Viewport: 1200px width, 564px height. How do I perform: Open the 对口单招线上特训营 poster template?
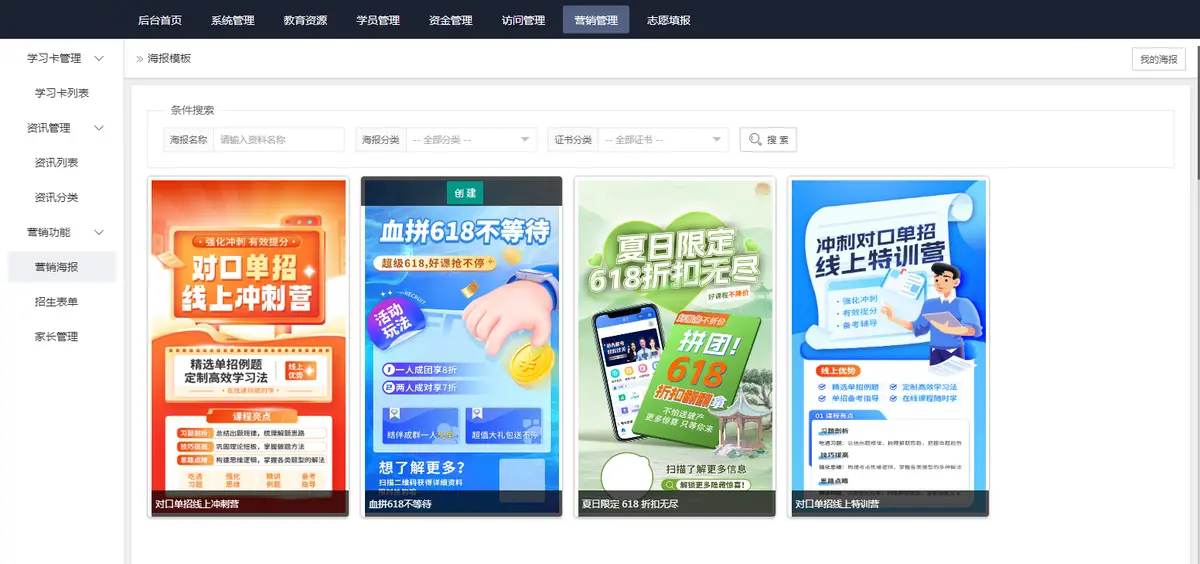(x=889, y=346)
